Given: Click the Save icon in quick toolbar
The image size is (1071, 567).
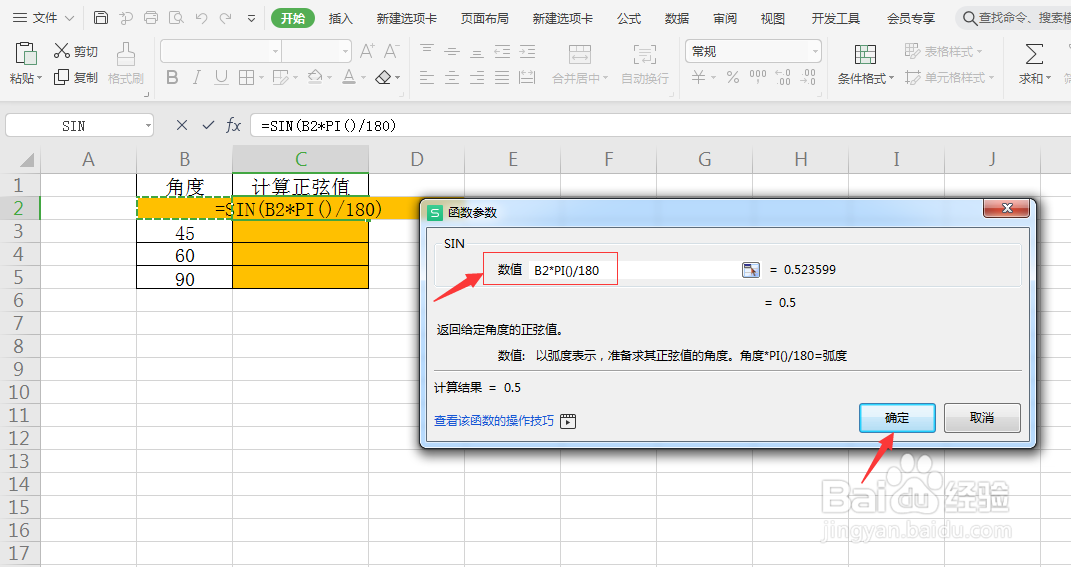Looking at the screenshot, I should [100, 18].
